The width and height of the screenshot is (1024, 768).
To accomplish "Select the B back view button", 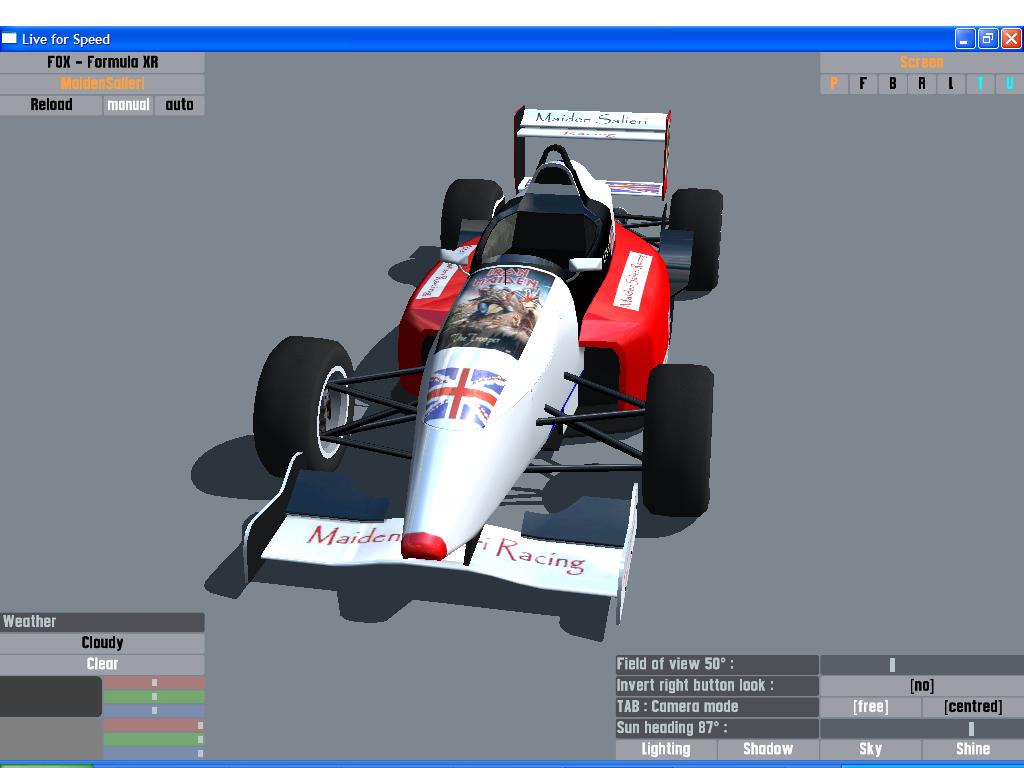I will (893, 84).
